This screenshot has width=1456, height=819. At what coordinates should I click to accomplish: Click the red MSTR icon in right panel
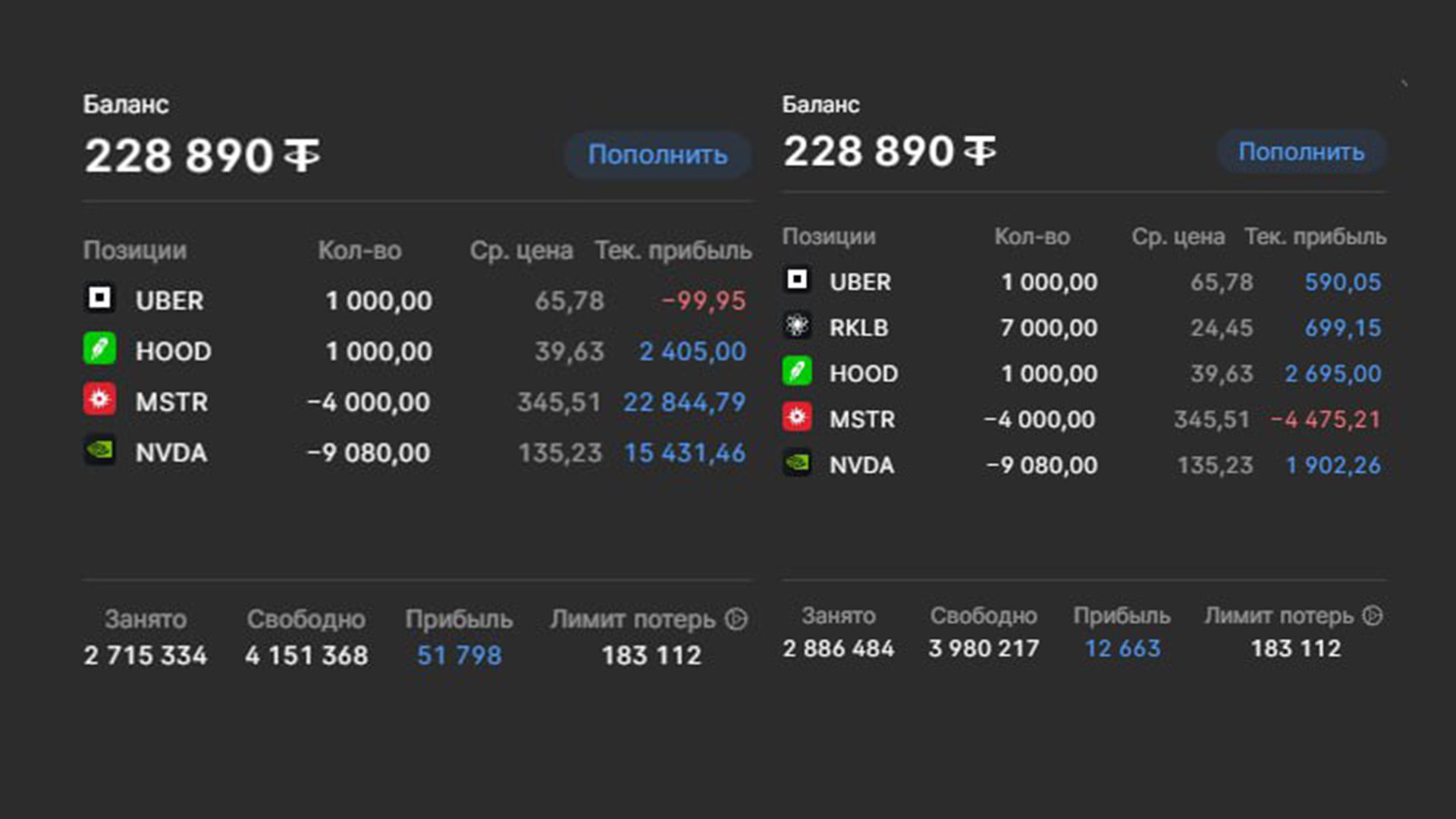797,417
